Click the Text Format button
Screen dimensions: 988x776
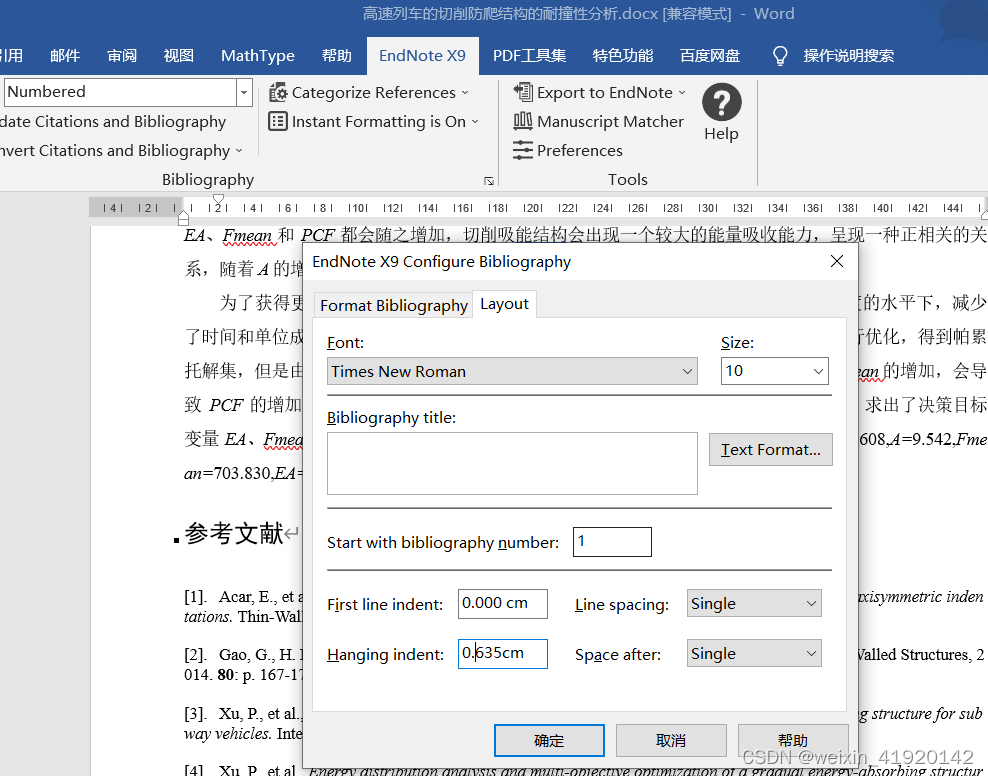coord(771,450)
